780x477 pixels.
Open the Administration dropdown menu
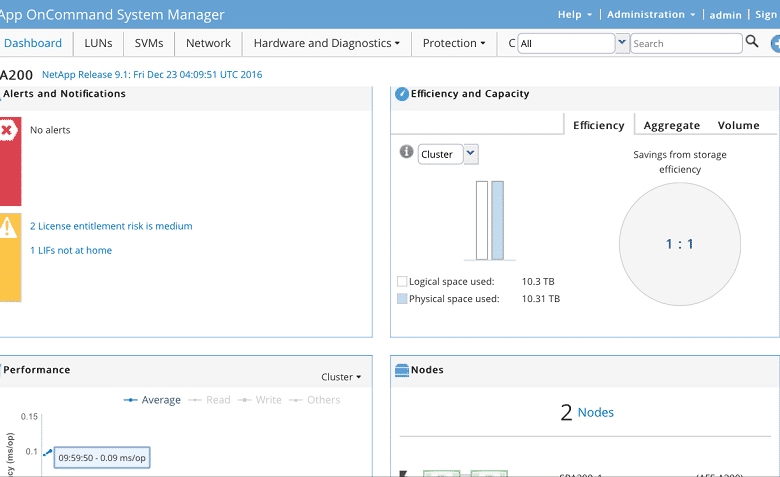coord(651,14)
